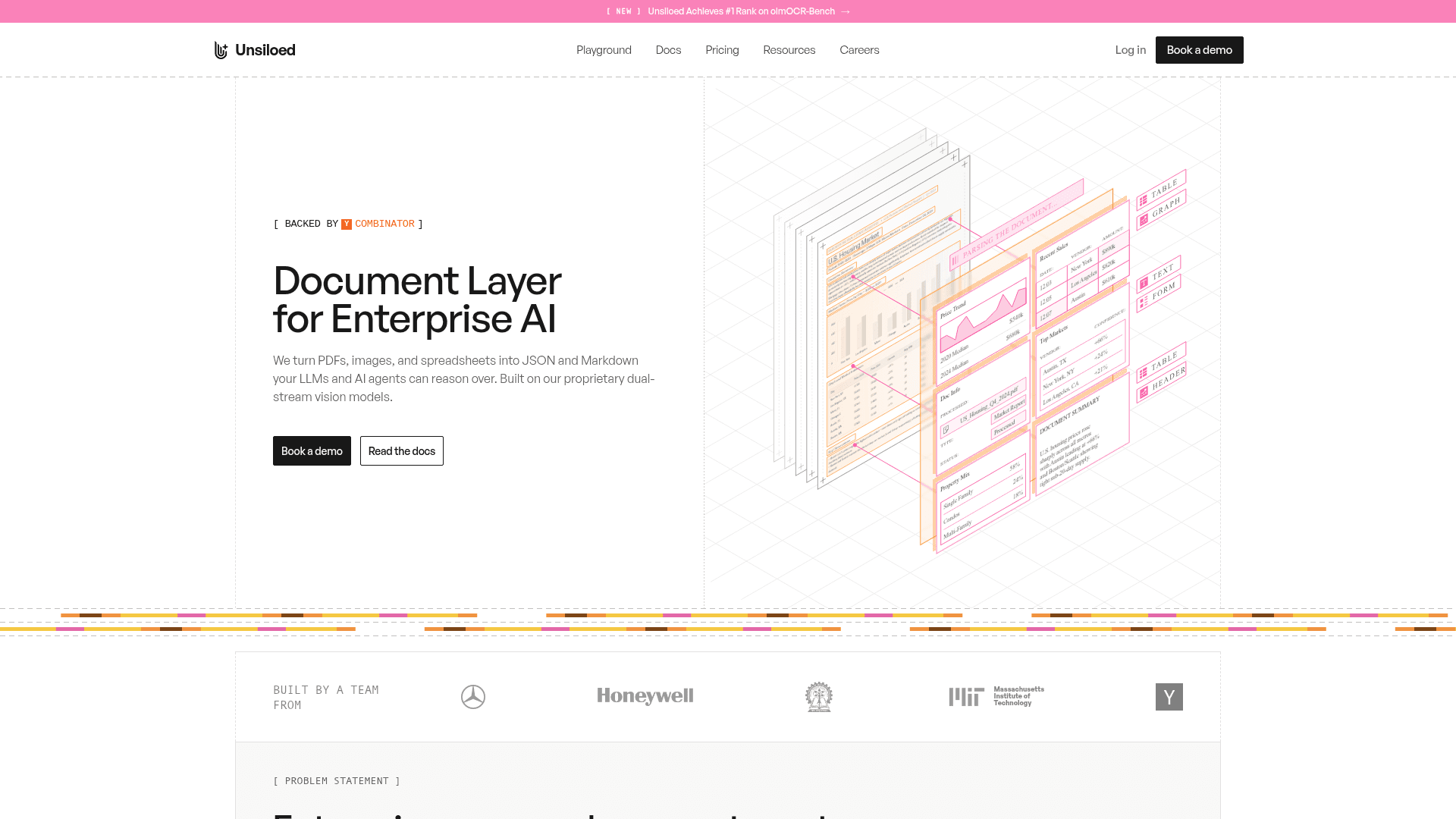This screenshot has width=1456, height=819.
Task: Click the hero Book a demo button
Action: coord(312,451)
